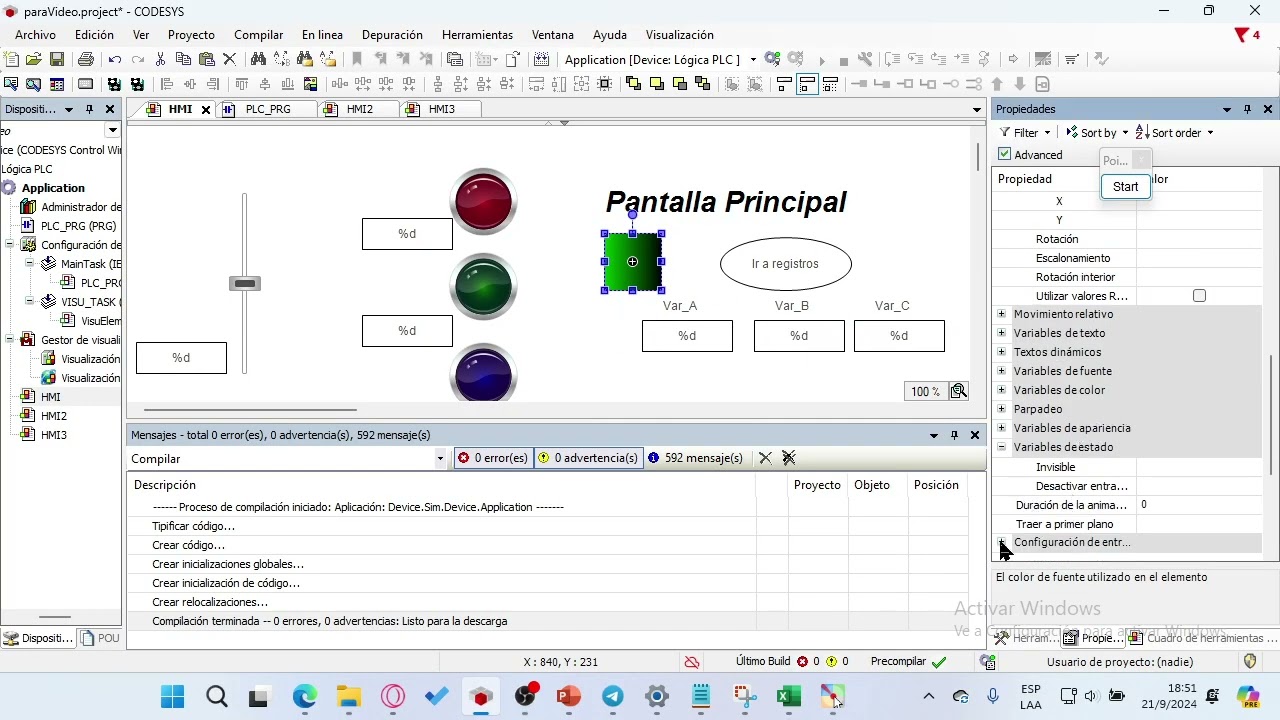This screenshot has width=1280, height=720.
Task: Click the Invisible property value field
Action: [1198, 467]
